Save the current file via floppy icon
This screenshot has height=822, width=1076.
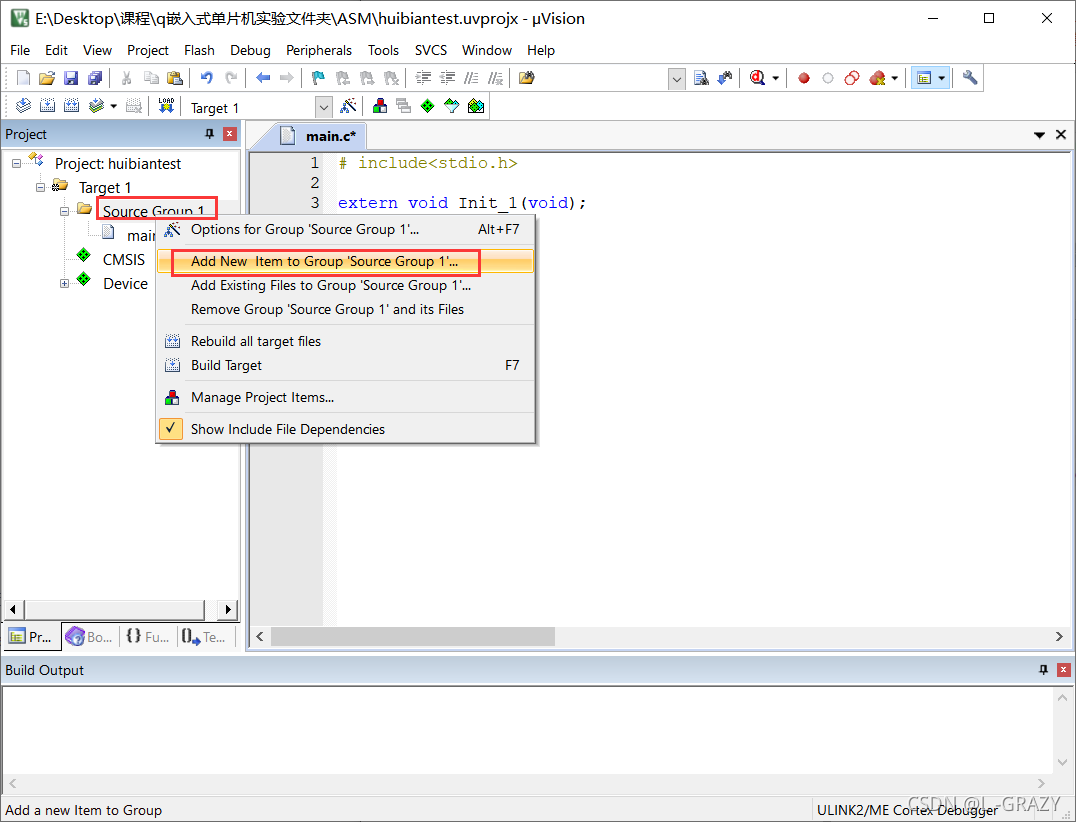tap(71, 78)
